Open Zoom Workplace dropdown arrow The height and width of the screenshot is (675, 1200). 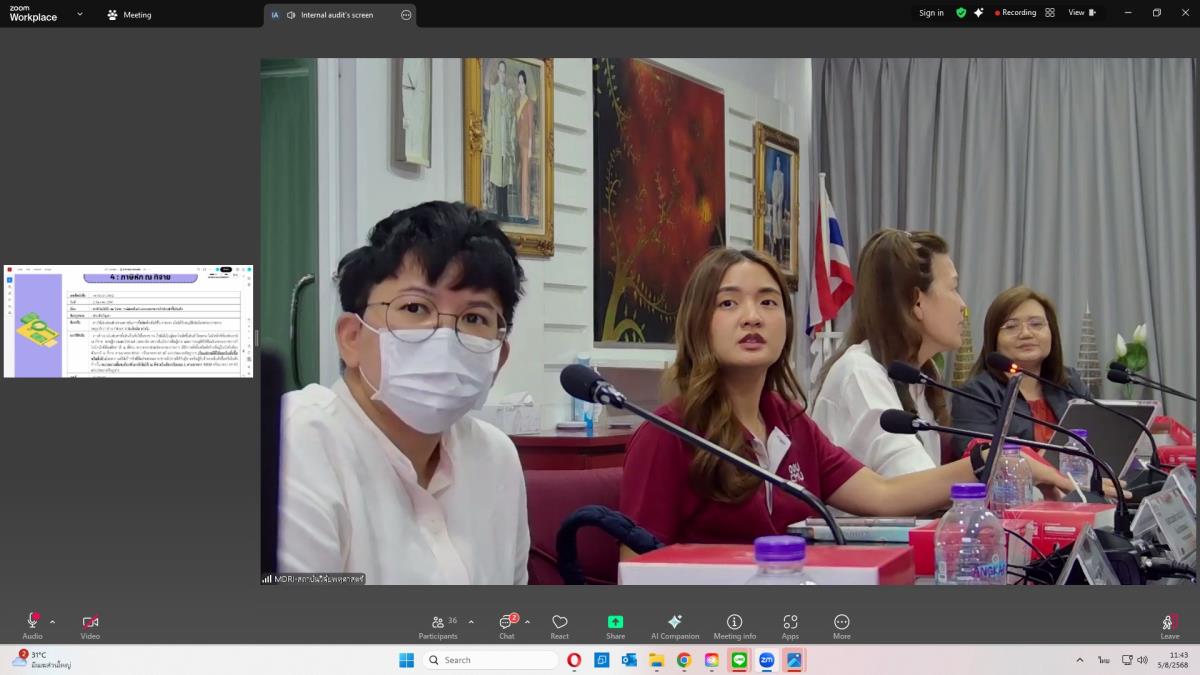pyautogui.click(x=80, y=14)
